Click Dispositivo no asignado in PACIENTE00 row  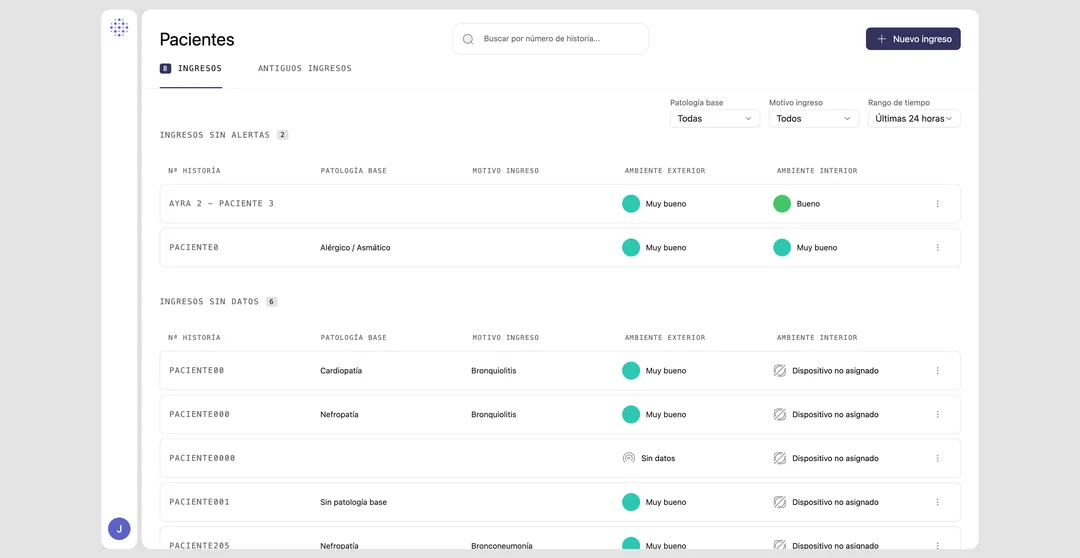(x=835, y=371)
